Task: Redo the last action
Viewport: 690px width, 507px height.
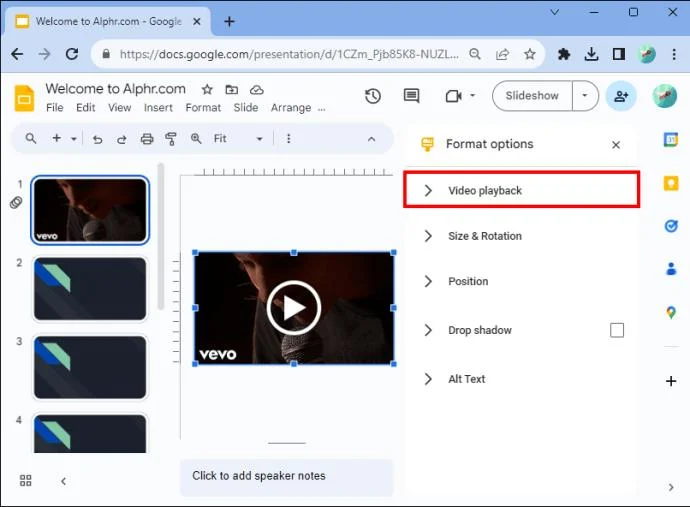Action: pos(121,139)
